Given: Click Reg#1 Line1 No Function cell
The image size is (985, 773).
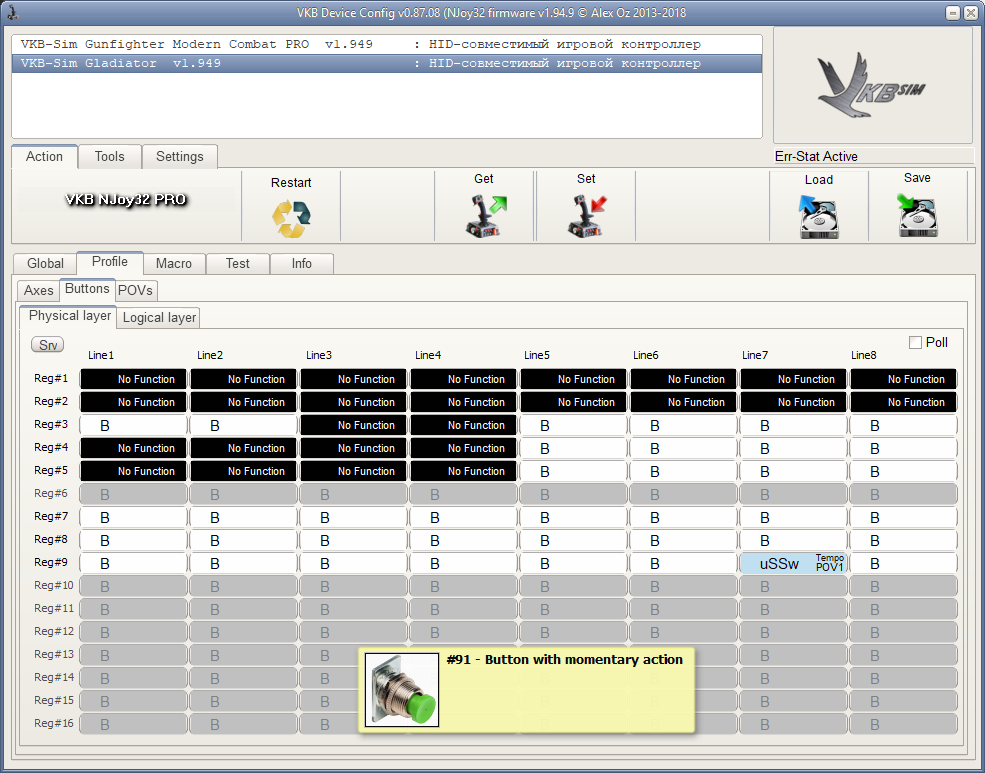Looking at the screenshot, I should pos(134,379).
